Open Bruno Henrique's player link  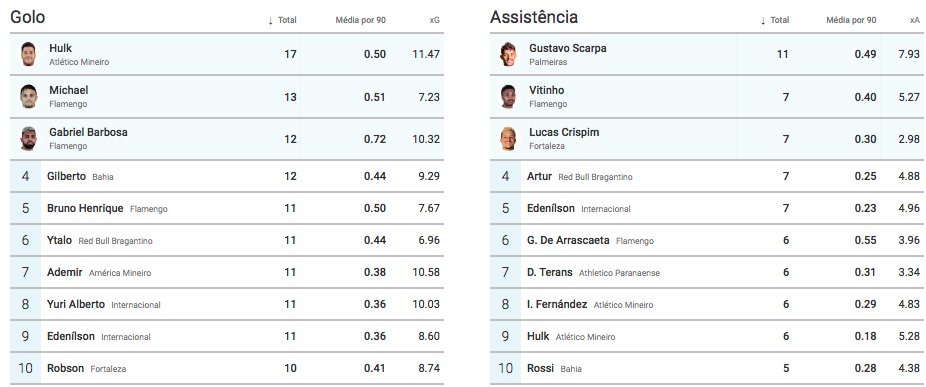85,208
